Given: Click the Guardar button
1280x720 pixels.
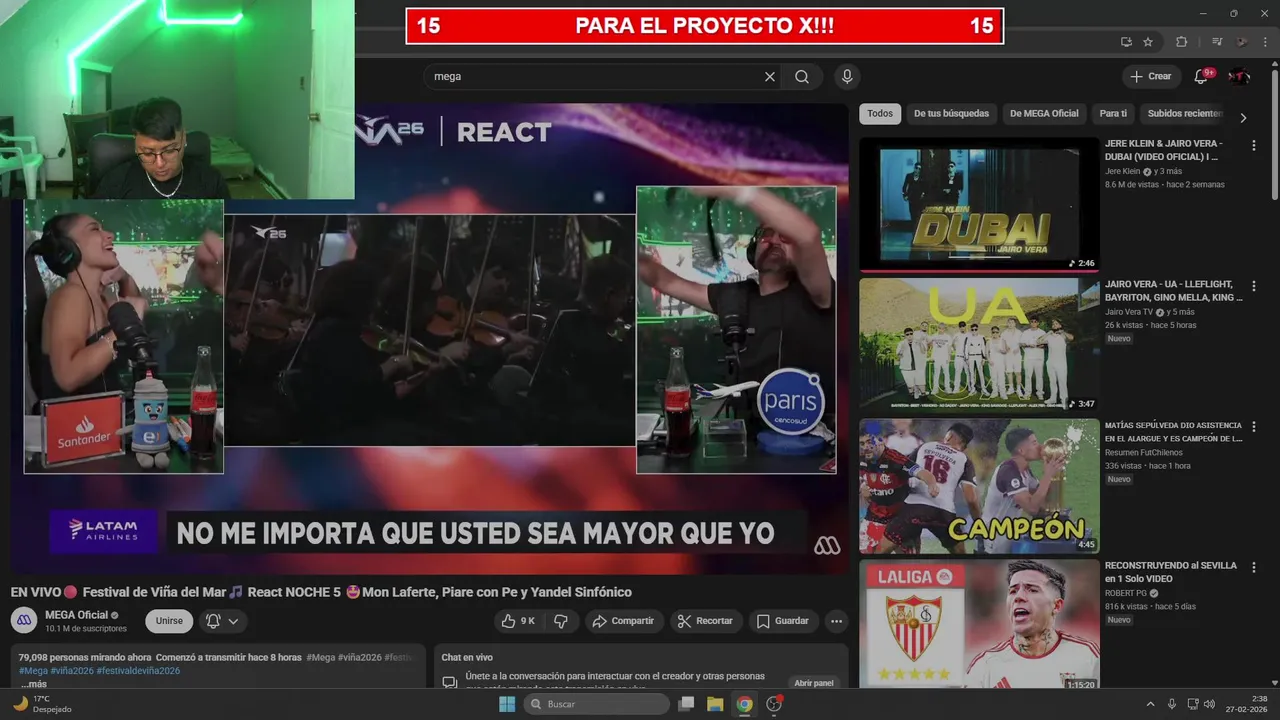Looking at the screenshot, I should tap(783, 621).
